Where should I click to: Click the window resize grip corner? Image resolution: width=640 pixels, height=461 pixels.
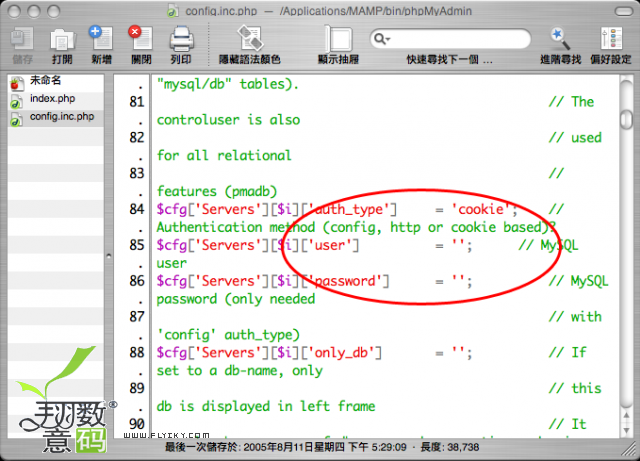(x=631, y=450)
